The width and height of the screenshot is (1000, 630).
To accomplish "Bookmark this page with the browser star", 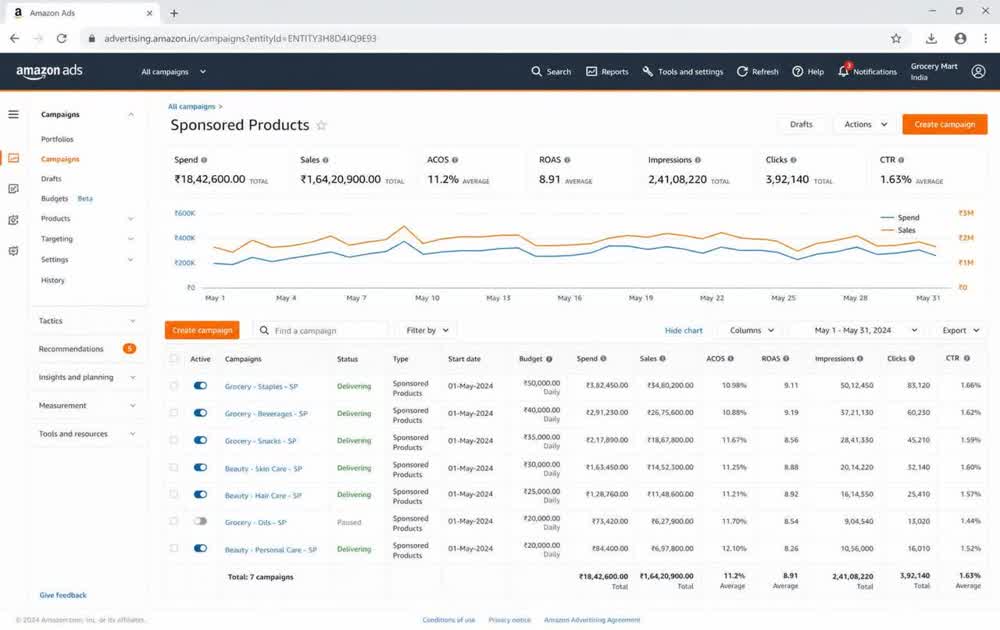I will coord(896,38).
